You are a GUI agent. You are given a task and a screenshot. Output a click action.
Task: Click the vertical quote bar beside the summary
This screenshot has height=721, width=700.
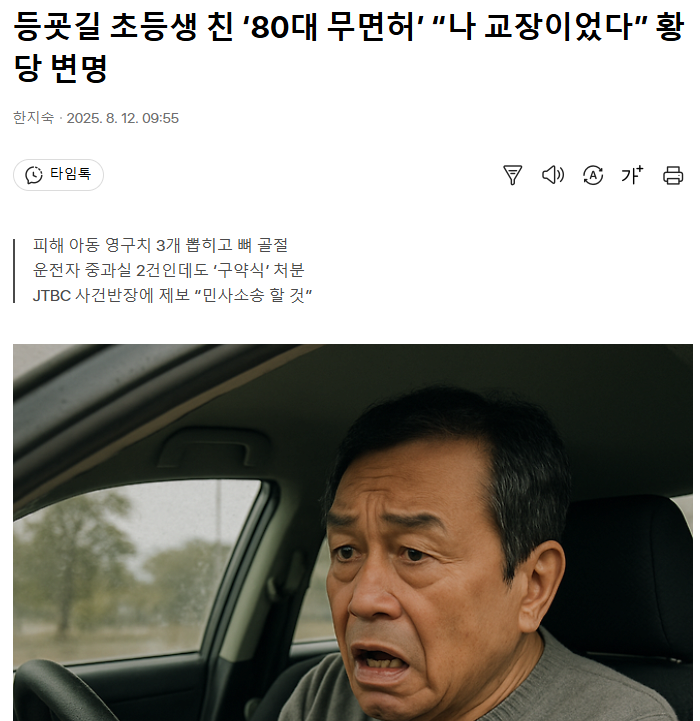(14, 271)
